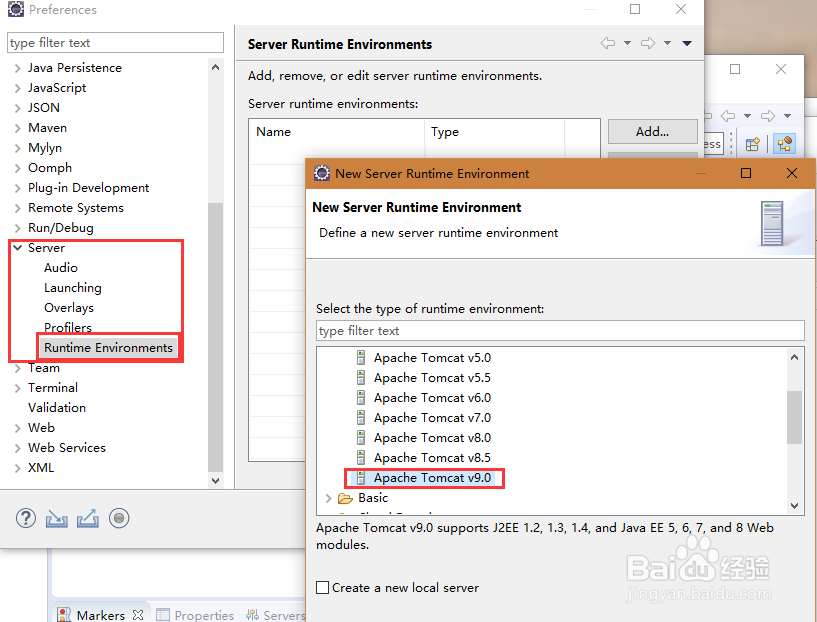
Task: Click Apache Tomcat v5.5 server icon
Action: pos(361,378)
